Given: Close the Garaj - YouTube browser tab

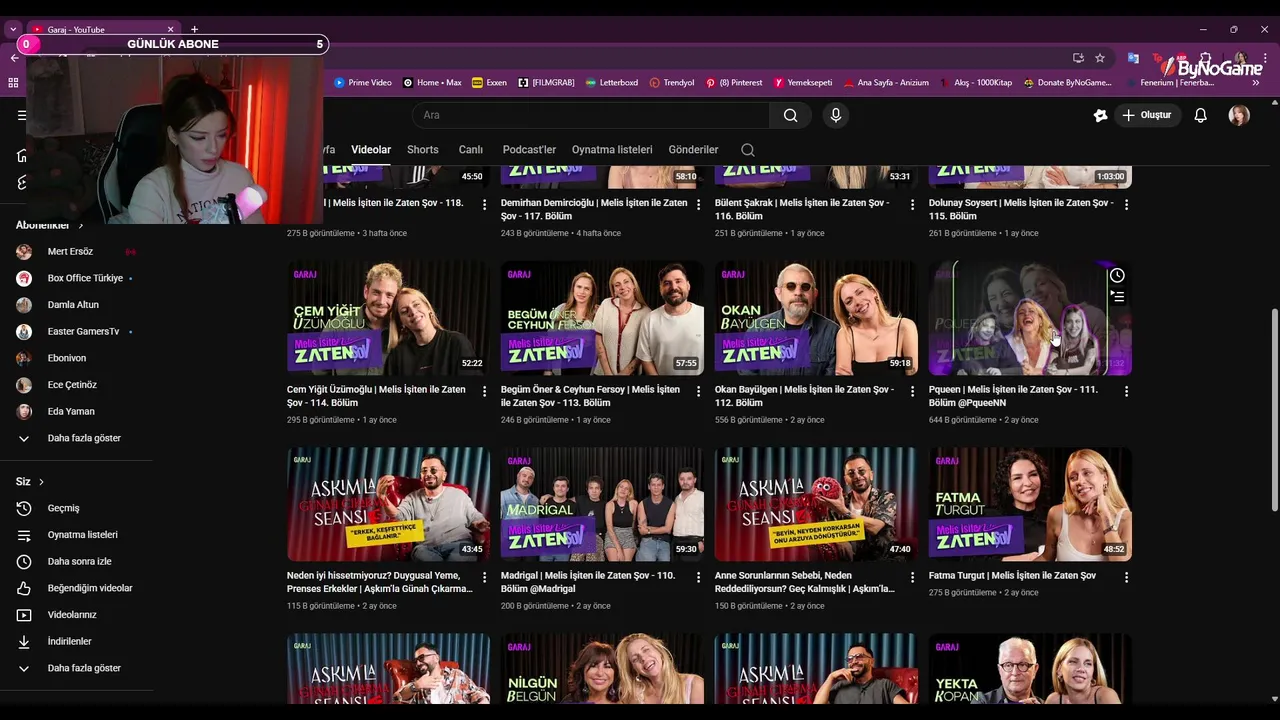Looking at the screenshot, I should coord(170,30).
